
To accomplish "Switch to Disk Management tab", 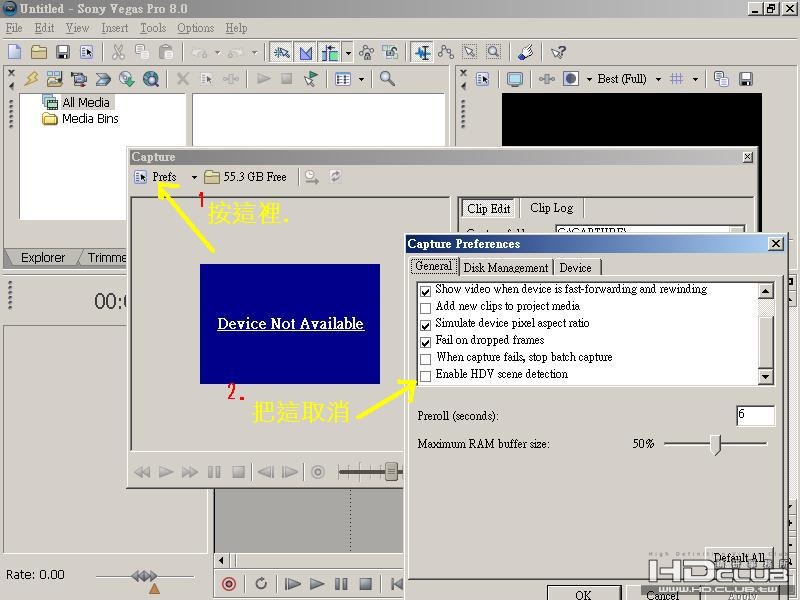I will (506, 268).
